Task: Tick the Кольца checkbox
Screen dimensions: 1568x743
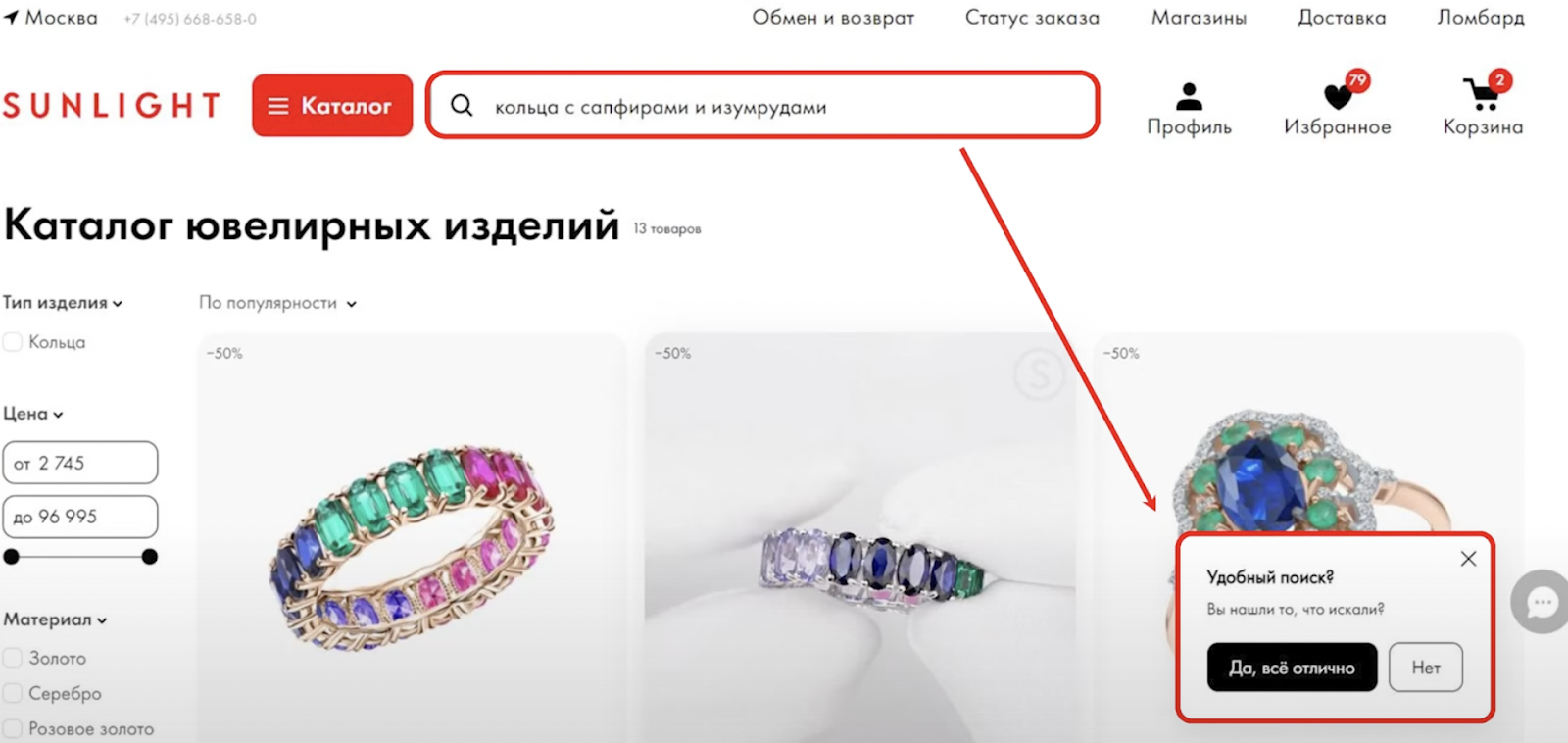Action: (13, 342)
